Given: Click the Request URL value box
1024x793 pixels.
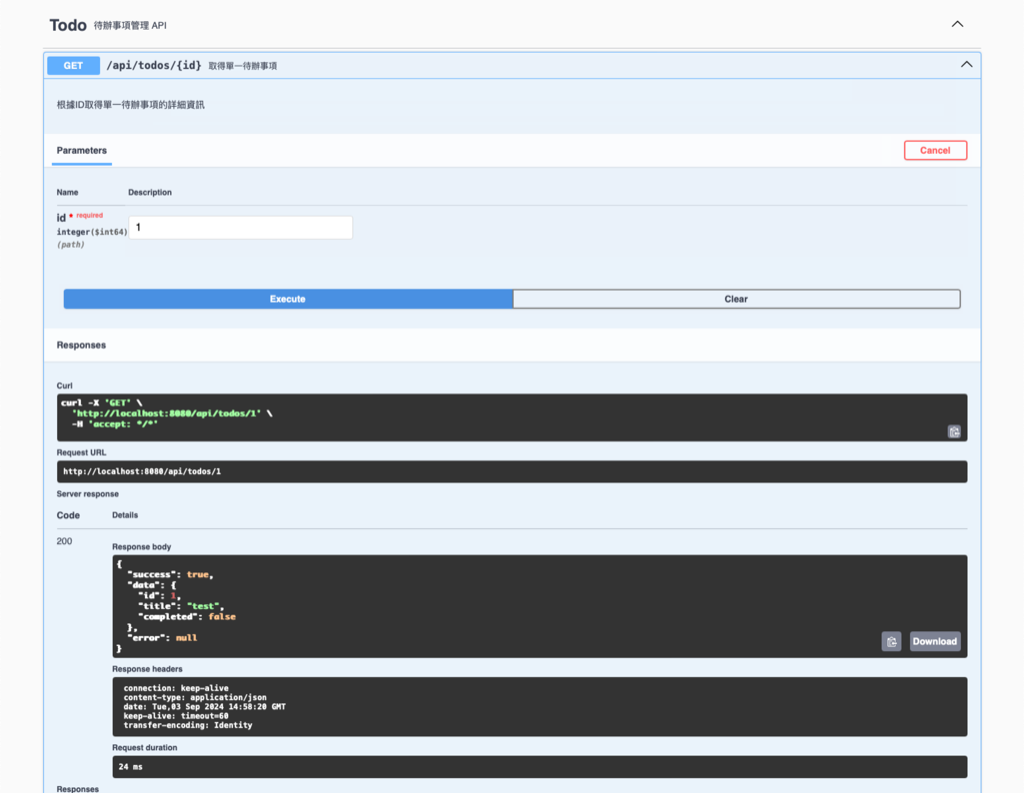Looking at the screenshot, I should pyautogui.click(x=512, y=472).
